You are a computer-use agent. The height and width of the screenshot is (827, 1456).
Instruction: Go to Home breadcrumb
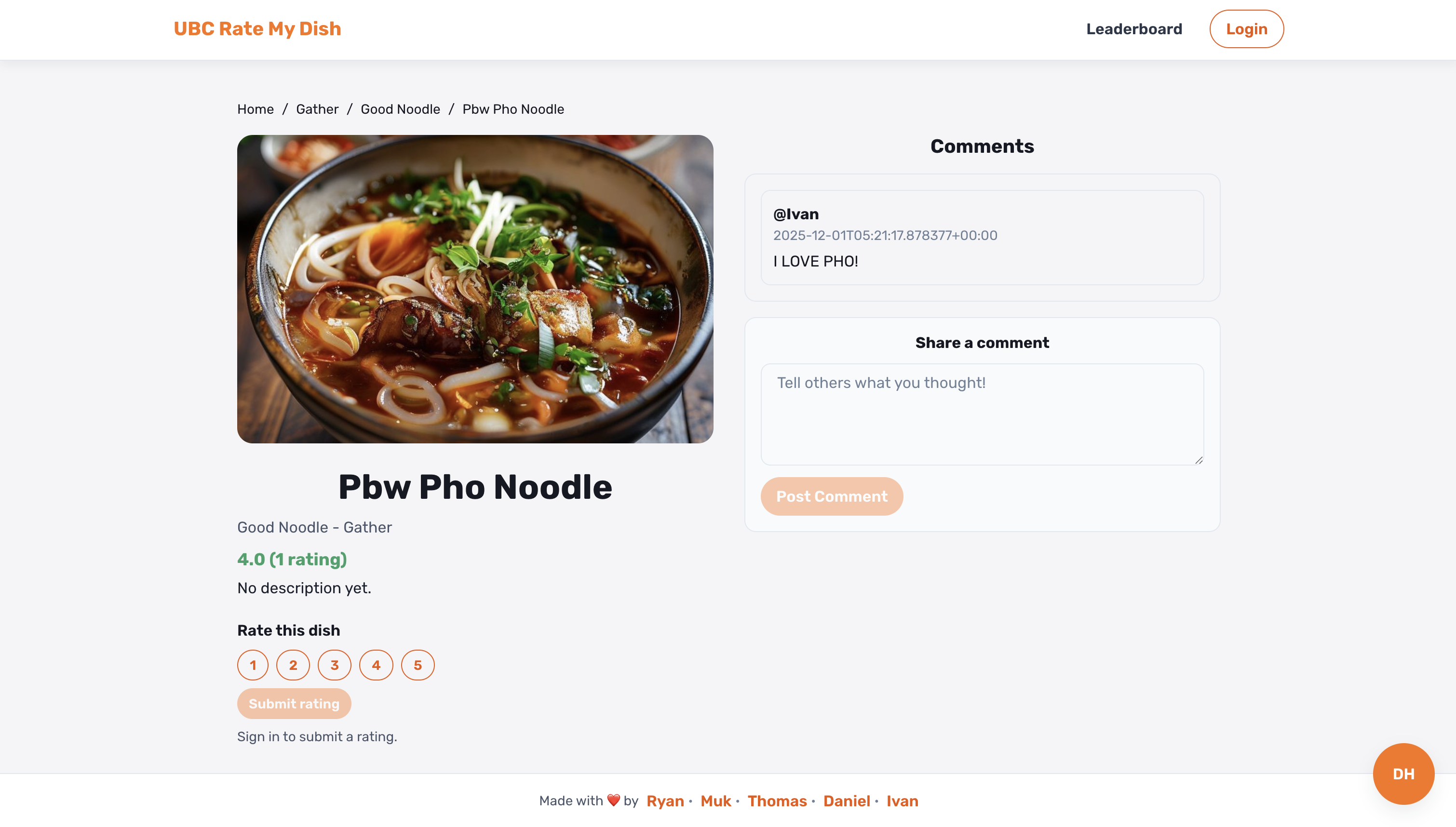pyautogui.click(x=256, y=109)
